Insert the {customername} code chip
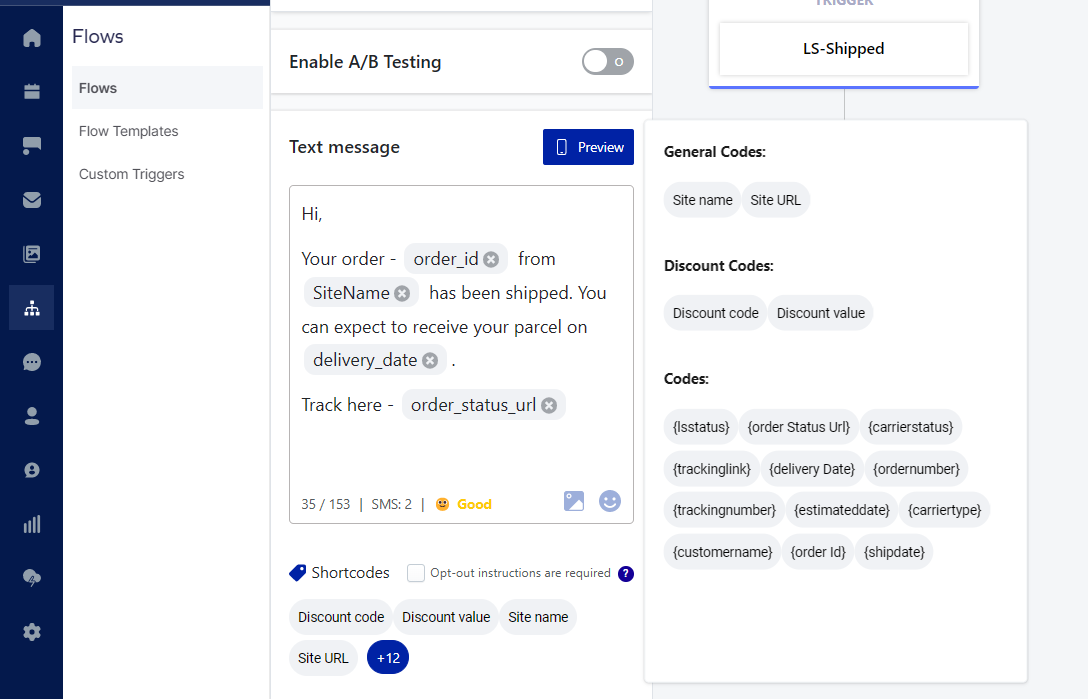 pos(723,552)
